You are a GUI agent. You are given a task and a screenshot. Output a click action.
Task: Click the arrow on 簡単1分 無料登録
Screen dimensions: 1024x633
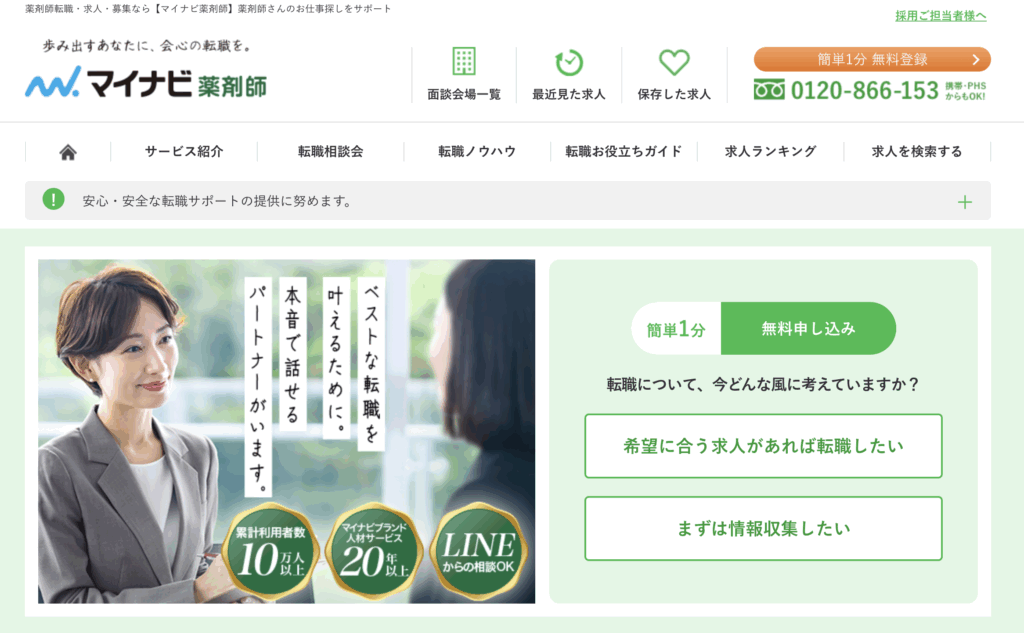pyautogui.click(x=976, y=59)
